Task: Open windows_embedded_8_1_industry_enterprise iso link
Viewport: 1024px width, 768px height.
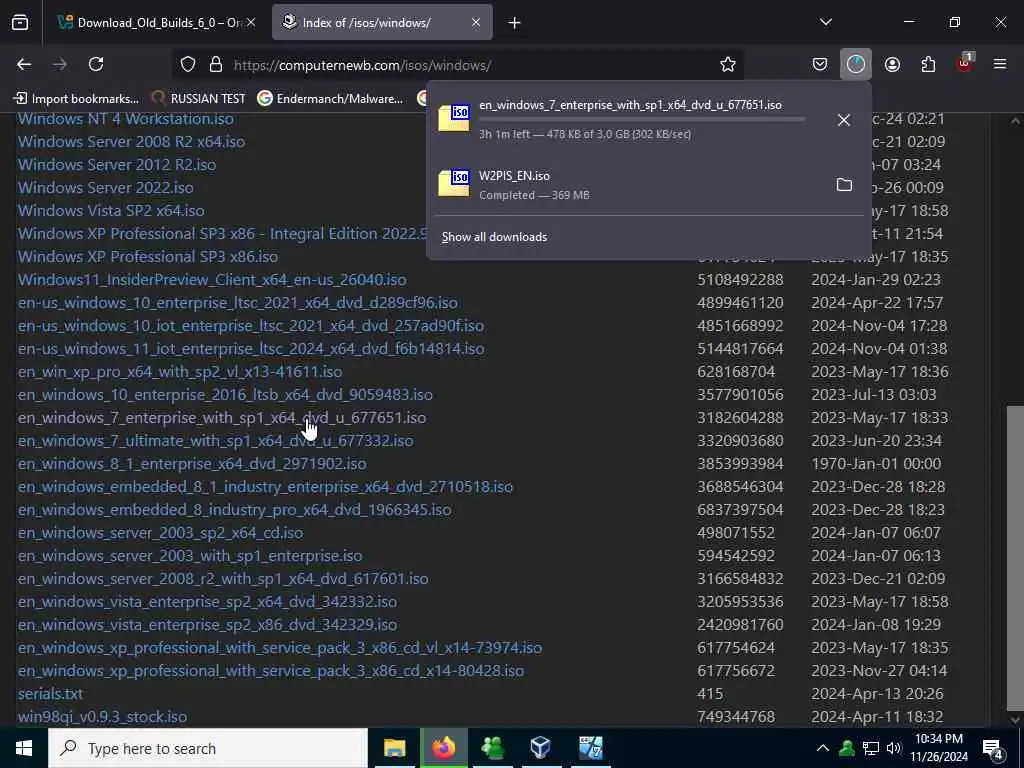Action: click(x=265, y=487)
